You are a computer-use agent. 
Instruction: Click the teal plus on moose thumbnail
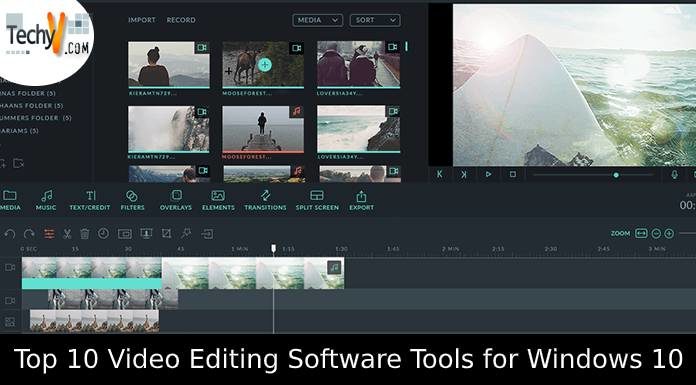pos(265,65)
